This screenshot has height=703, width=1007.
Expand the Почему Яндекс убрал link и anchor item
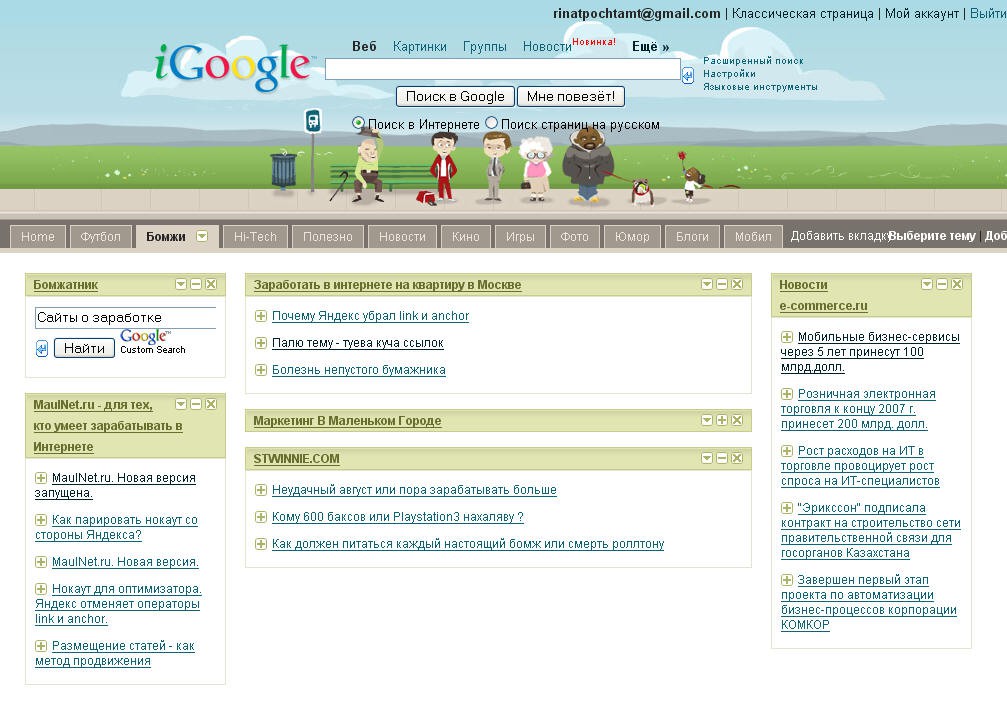click(x=261, y=316)
